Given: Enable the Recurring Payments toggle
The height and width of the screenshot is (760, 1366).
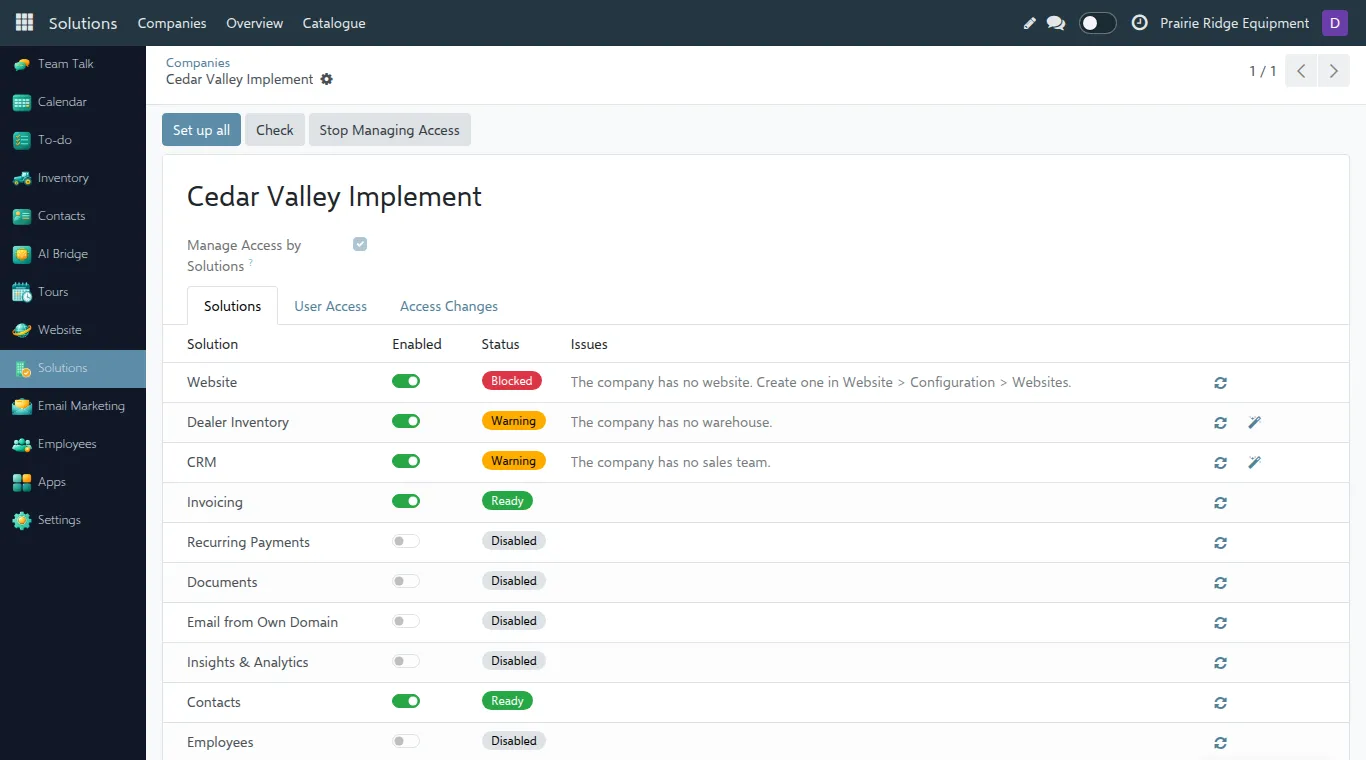Looking at the screenshot, I should pos(406,541).
